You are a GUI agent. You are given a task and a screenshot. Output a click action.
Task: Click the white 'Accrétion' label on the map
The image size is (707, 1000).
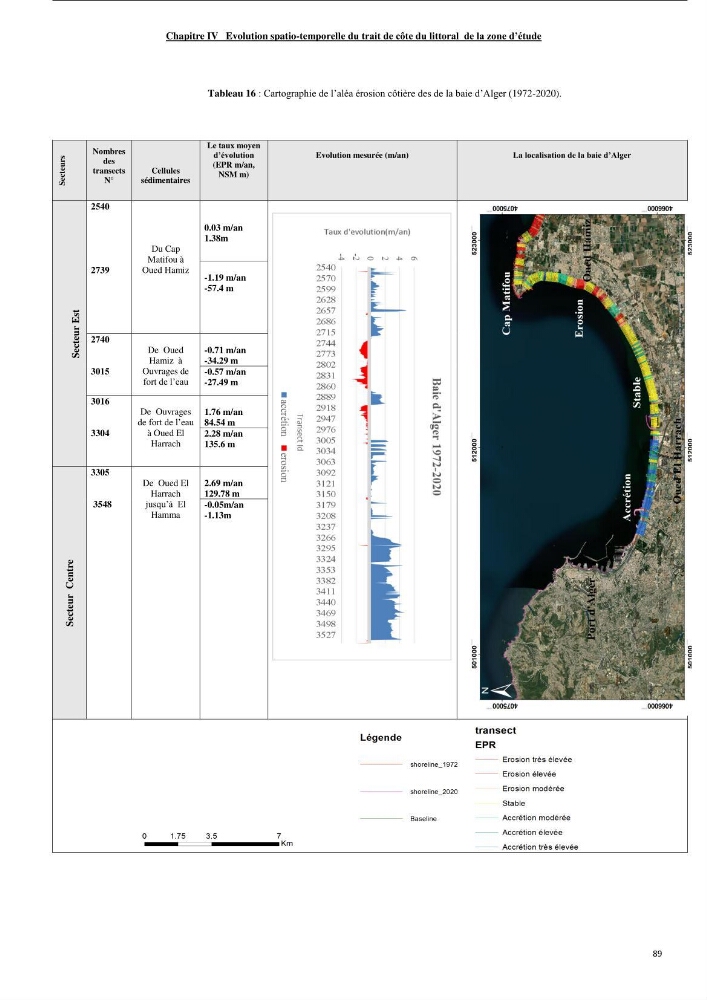627,497
